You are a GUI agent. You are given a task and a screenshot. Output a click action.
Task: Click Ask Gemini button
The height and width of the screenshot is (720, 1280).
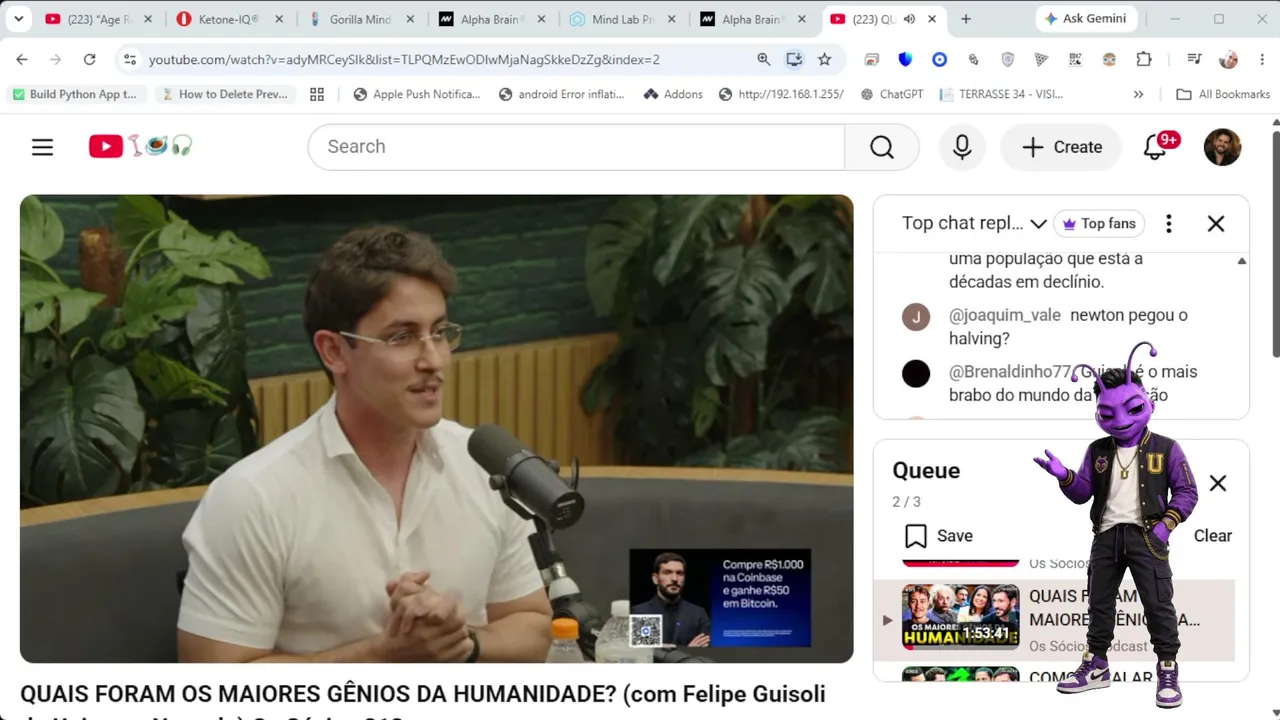click(x=1085, y=19)
